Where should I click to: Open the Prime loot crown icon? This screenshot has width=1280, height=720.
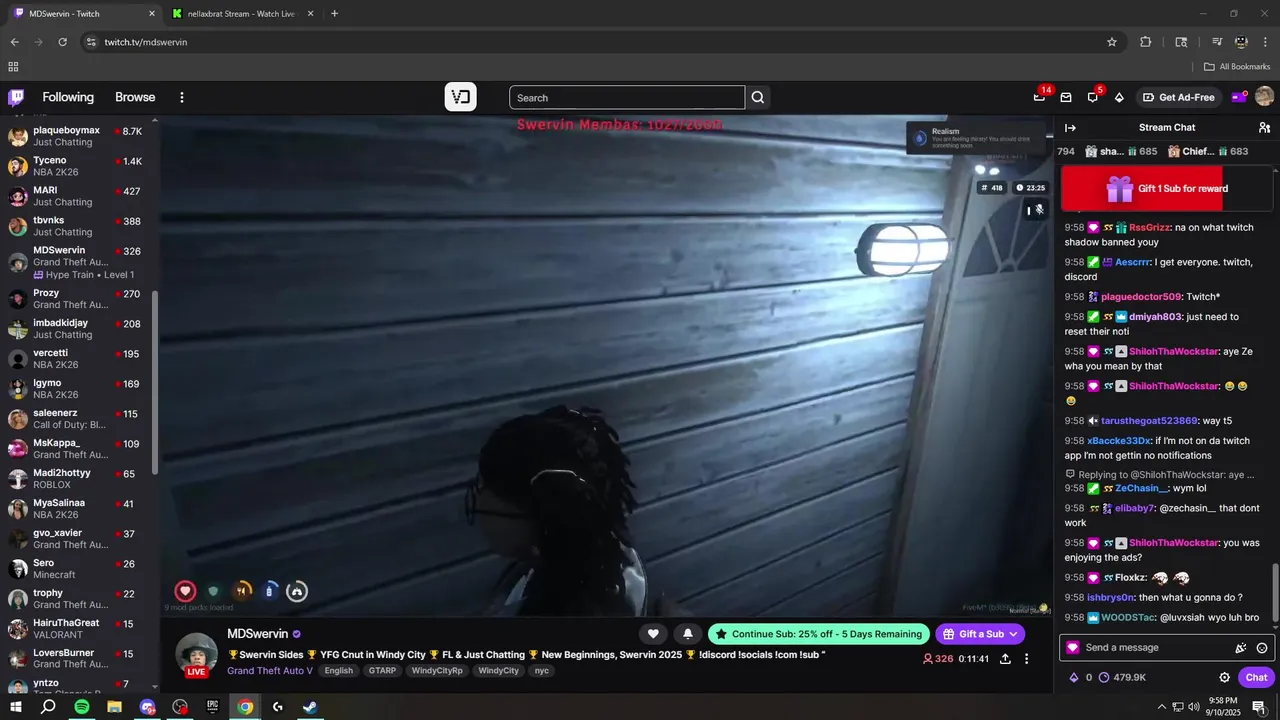[x=1039, y=97]
